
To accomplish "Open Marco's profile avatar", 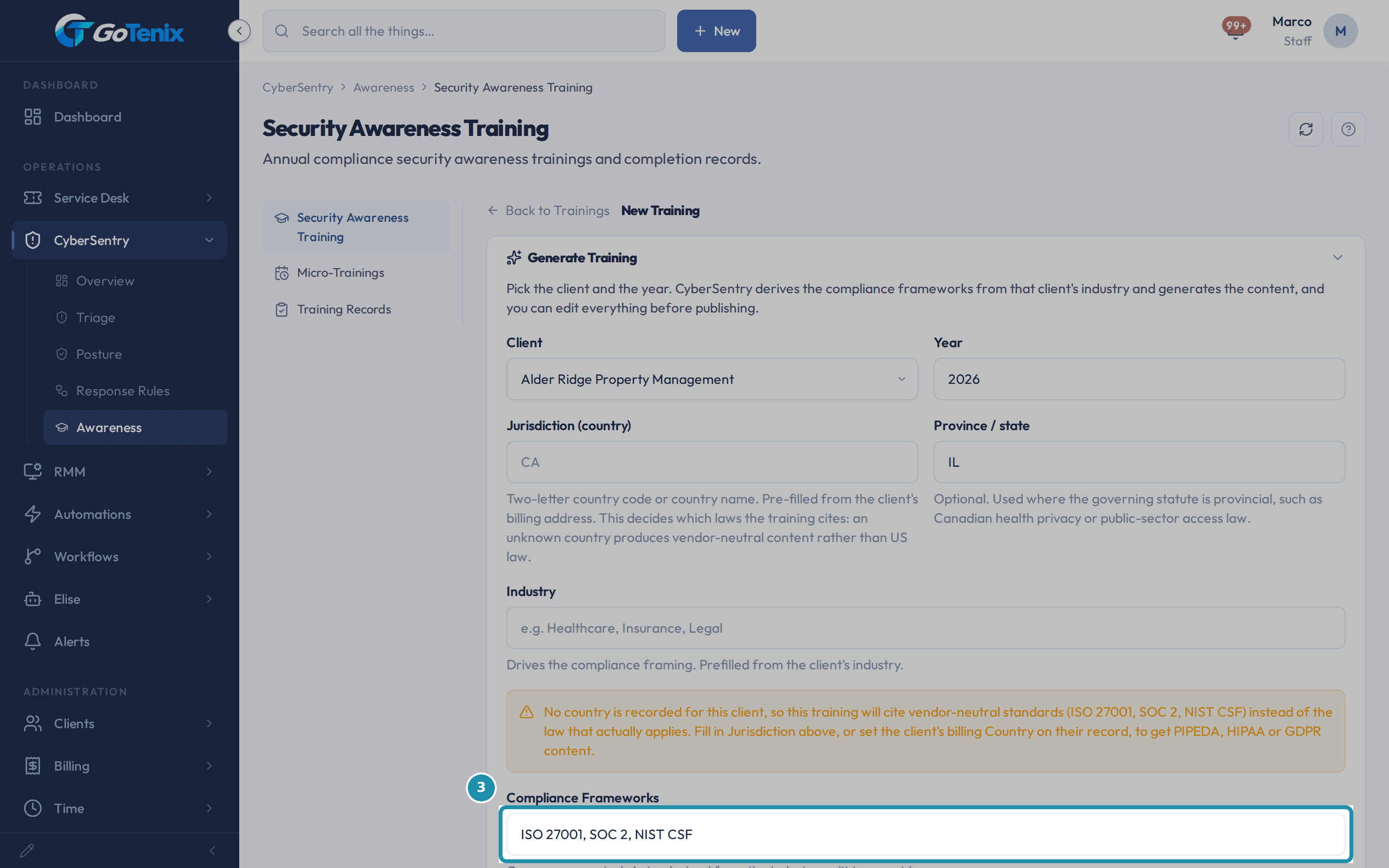I will [1340, 31].
